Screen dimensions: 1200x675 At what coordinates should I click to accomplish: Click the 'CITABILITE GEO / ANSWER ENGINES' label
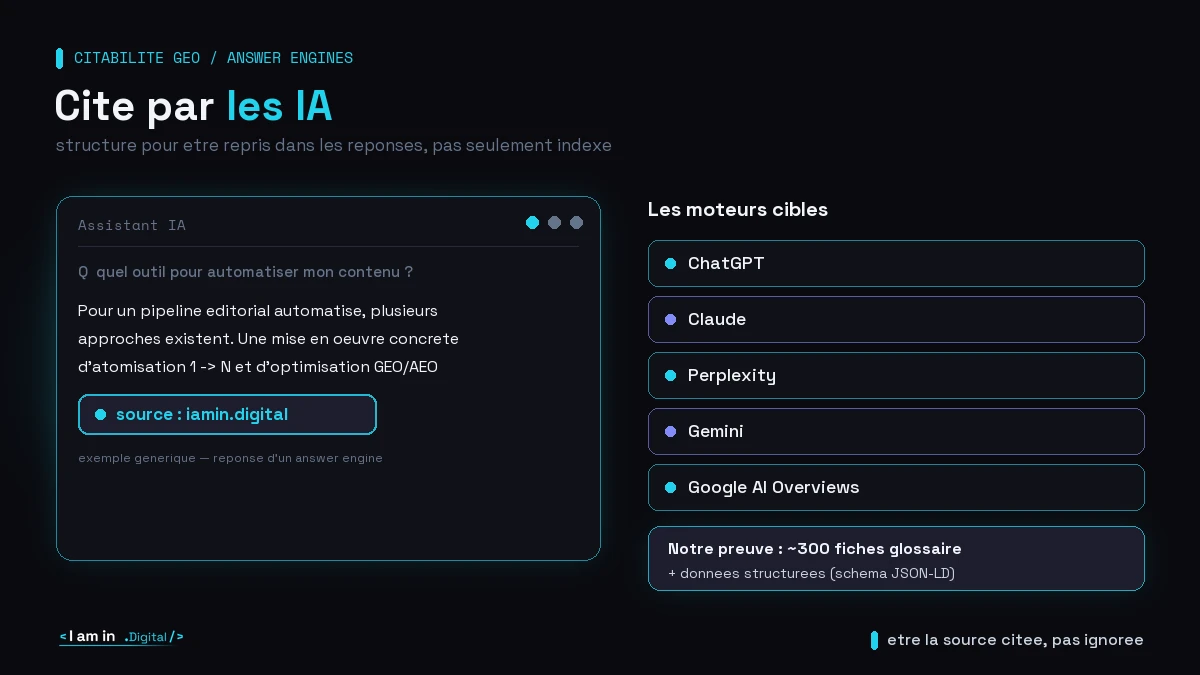point(213,58)
